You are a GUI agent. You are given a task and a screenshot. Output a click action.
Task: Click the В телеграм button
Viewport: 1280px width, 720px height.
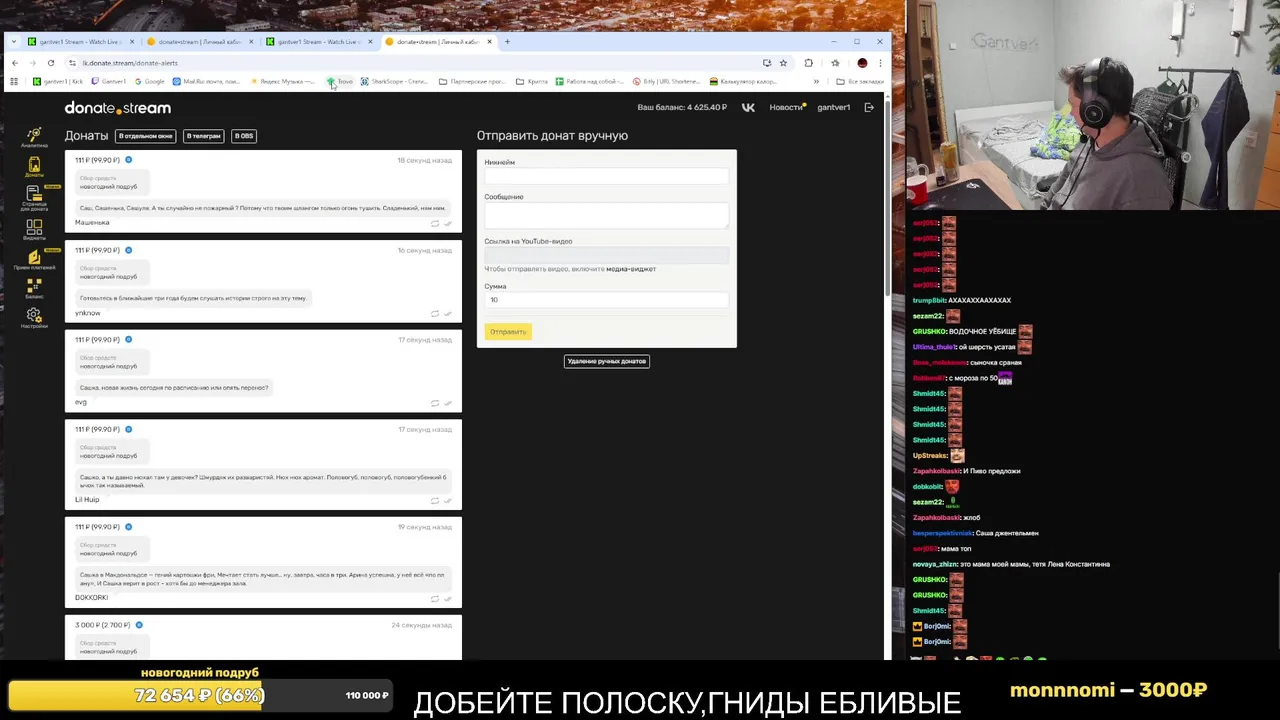pos(203,136)
